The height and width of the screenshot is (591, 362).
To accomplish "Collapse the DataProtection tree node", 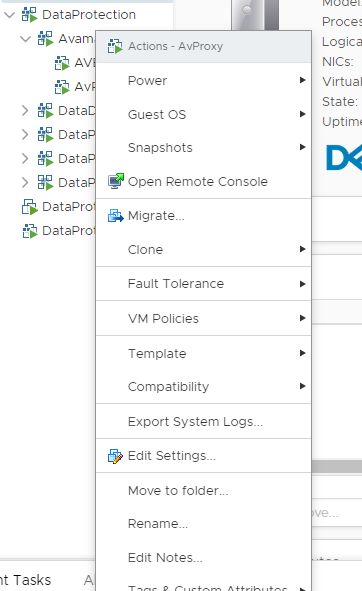I will (9, 15).
